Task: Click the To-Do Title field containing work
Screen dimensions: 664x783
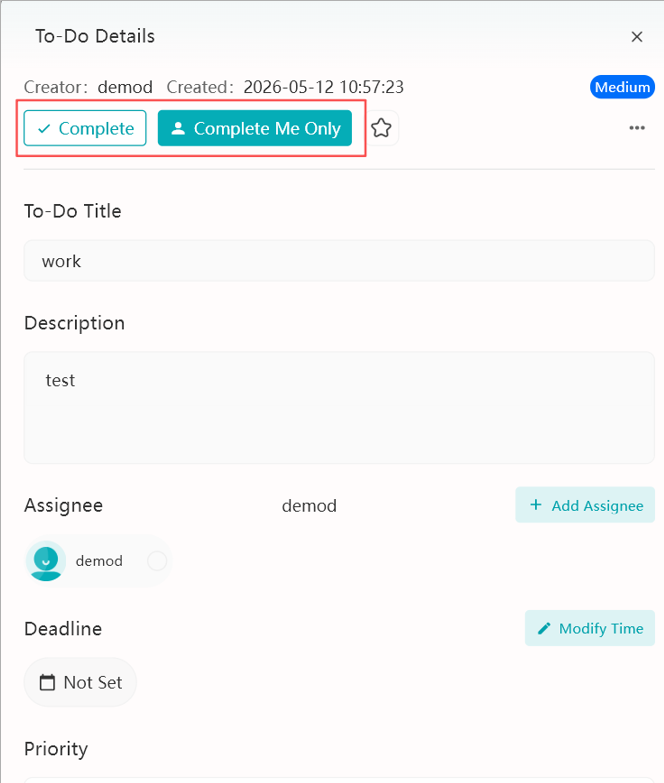Action: click(x=339, y=261)
